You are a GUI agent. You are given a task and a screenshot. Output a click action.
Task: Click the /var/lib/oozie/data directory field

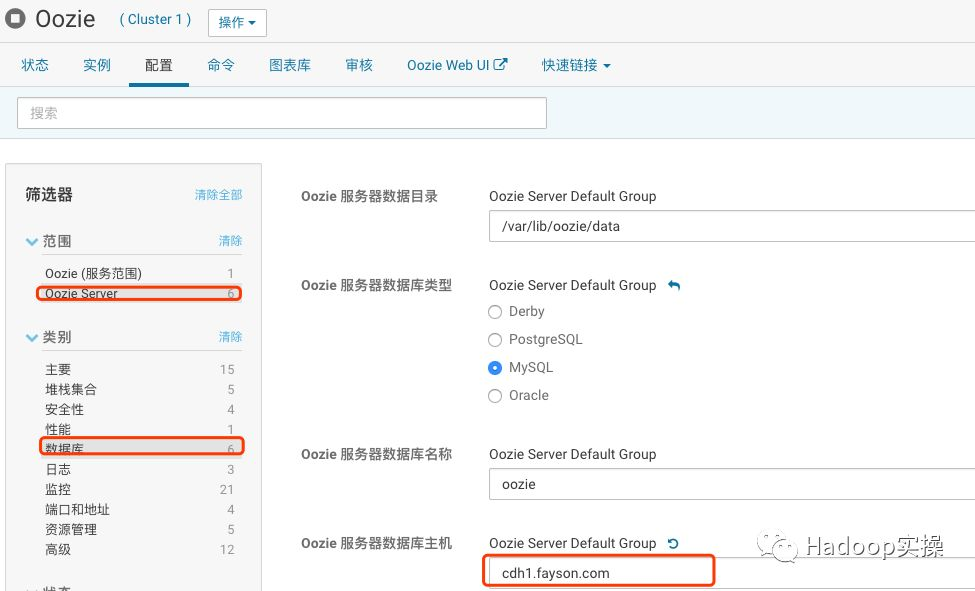(732, 226)
